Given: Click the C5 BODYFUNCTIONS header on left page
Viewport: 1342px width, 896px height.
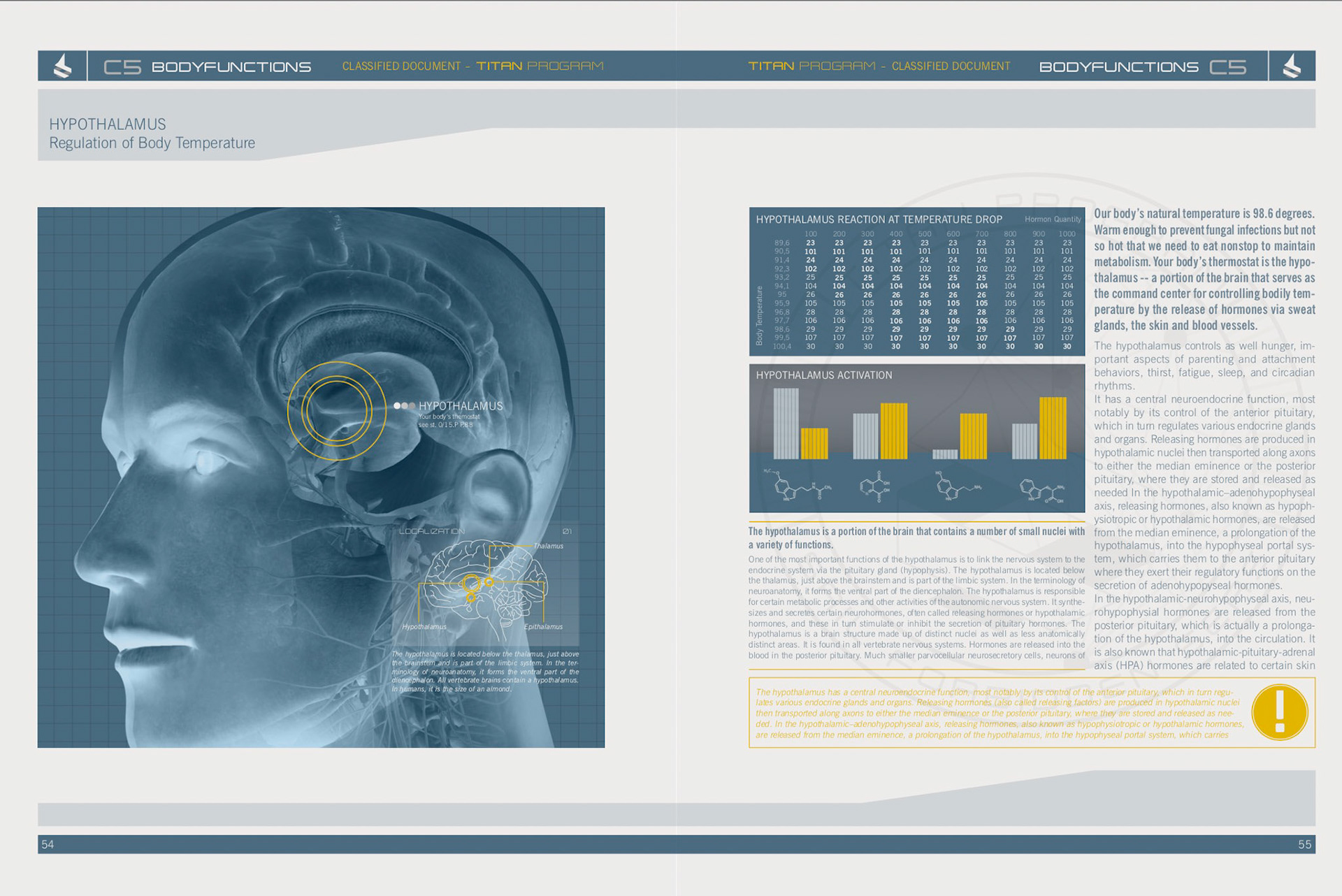Looking at the screenshot, I should [x=208, y=67].
